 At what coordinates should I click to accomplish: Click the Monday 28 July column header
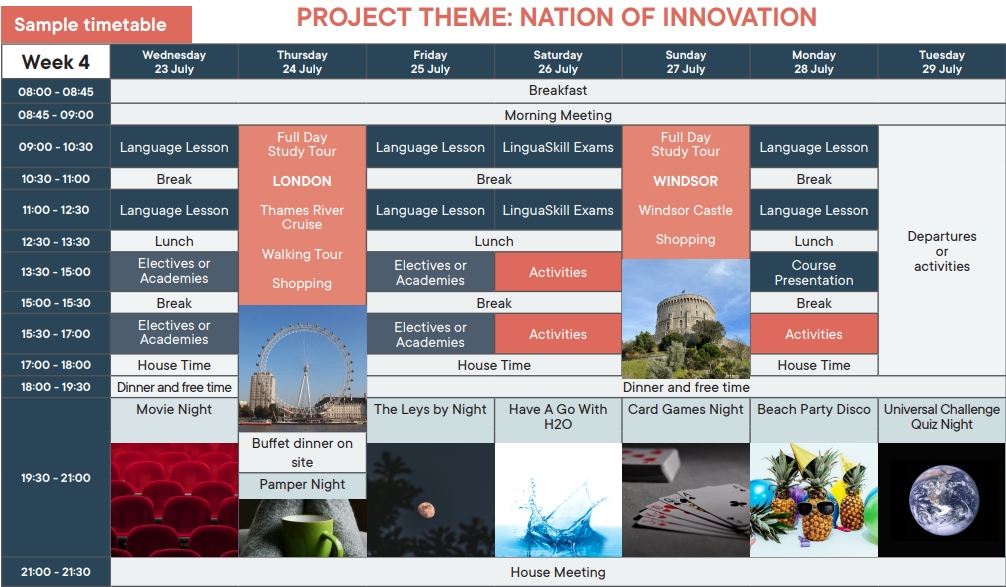tap(814, 62)
